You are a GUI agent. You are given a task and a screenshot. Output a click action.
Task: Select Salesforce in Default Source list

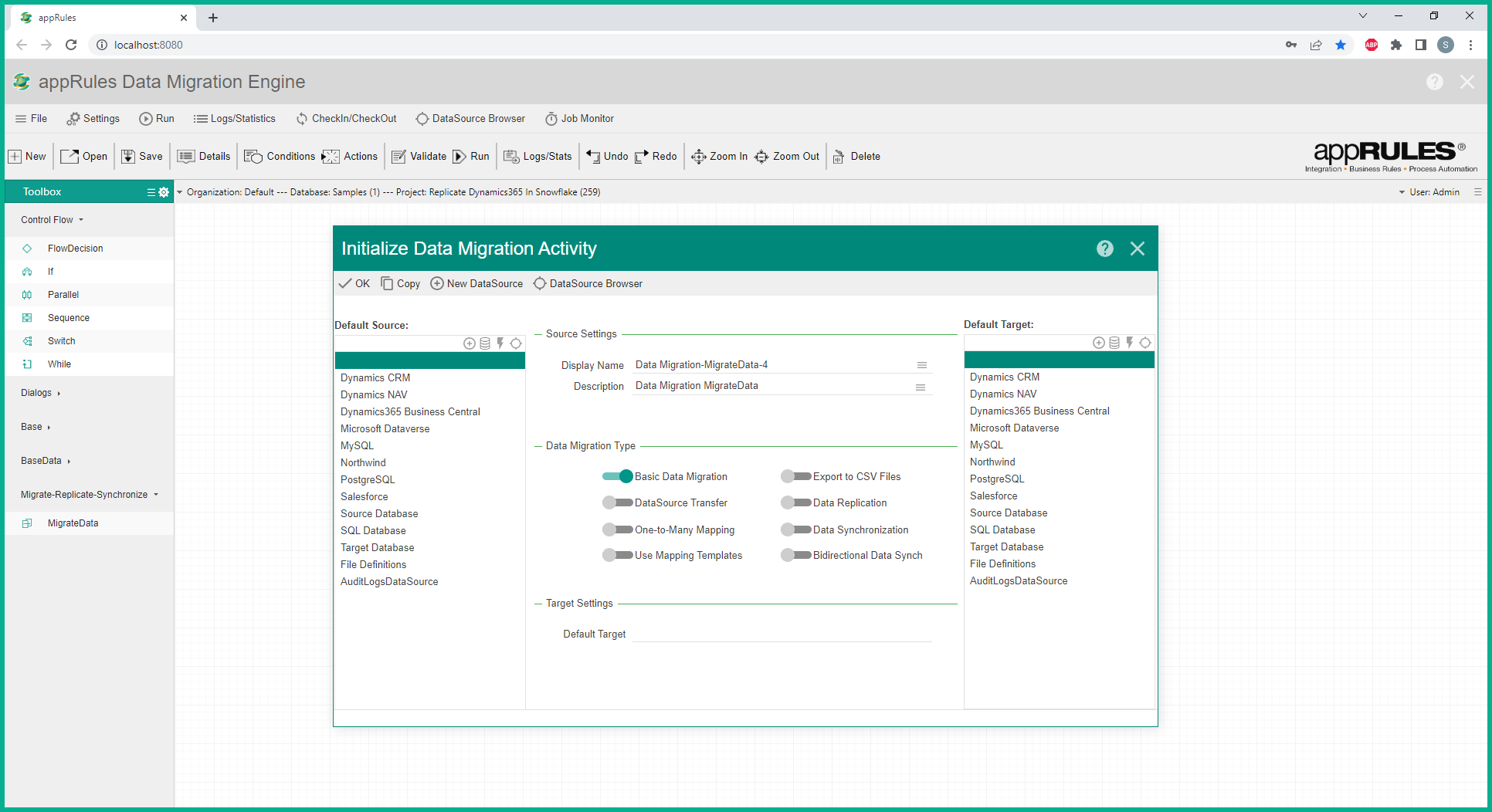[429, 497]
